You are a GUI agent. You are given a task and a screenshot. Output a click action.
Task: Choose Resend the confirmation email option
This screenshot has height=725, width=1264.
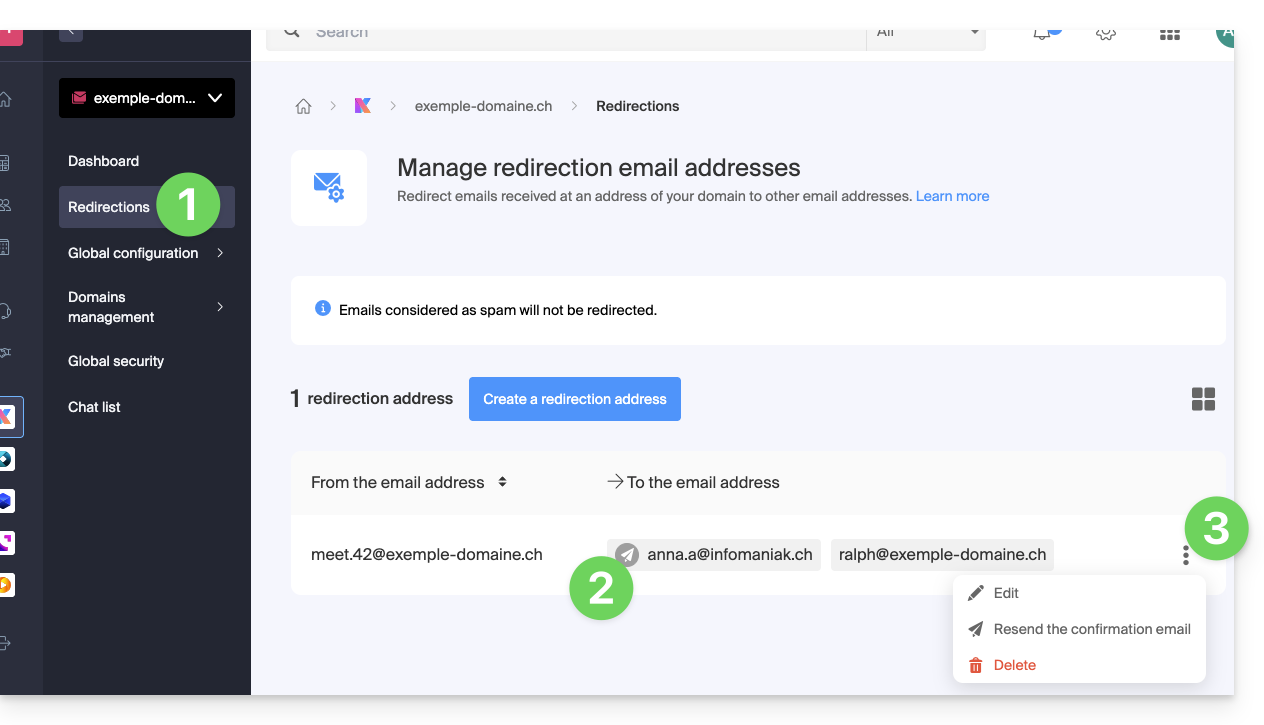coord(1091,629)
